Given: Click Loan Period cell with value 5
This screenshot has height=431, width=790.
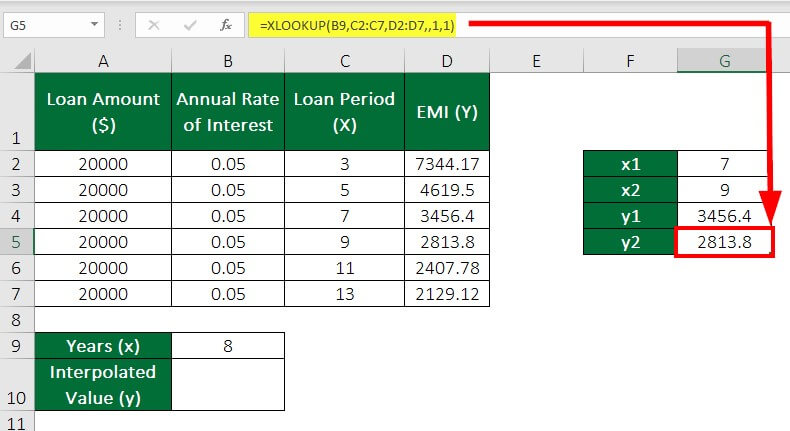Looking at the screenshot, I should (x=345, y=190).
